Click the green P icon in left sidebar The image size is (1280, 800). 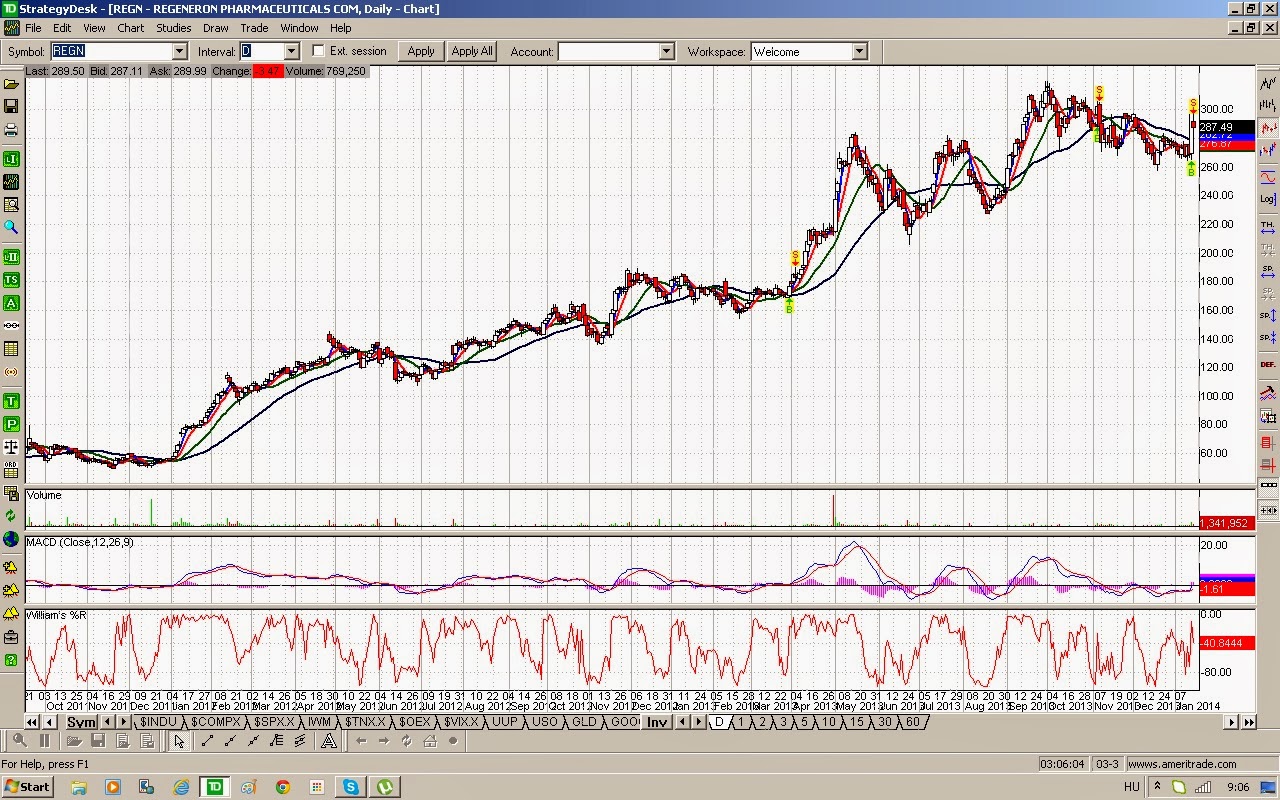11,424
